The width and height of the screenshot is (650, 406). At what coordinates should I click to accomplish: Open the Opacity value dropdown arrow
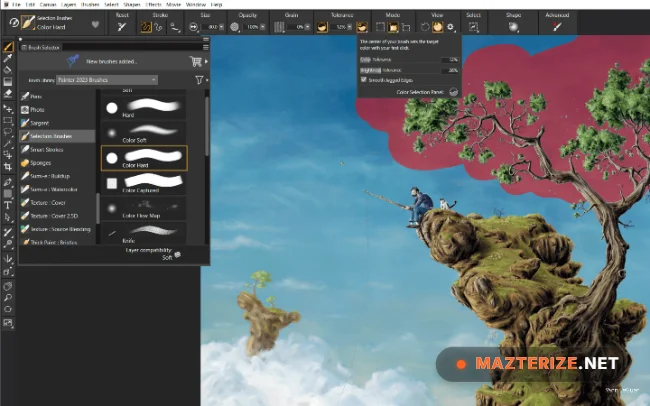(x=262, y=27)
